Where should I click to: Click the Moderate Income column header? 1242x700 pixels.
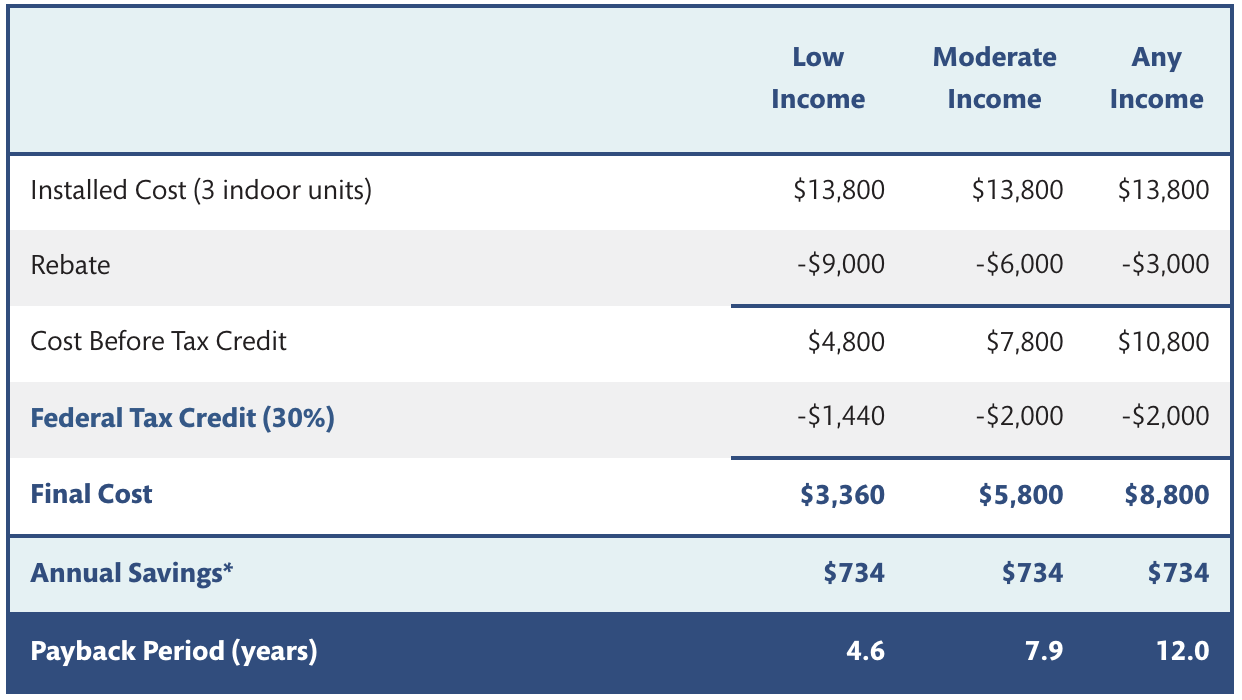coord(994,78)
